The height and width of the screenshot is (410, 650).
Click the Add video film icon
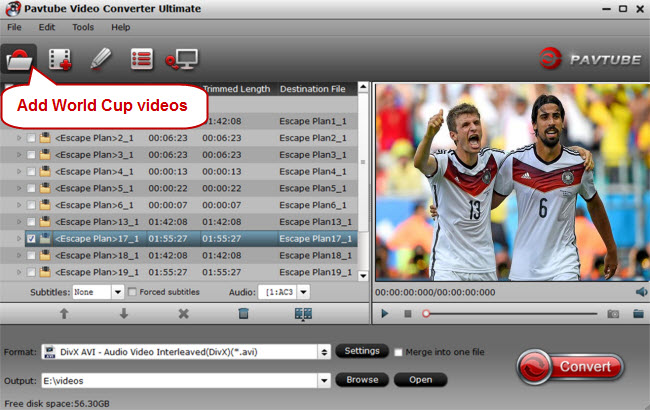60,59
